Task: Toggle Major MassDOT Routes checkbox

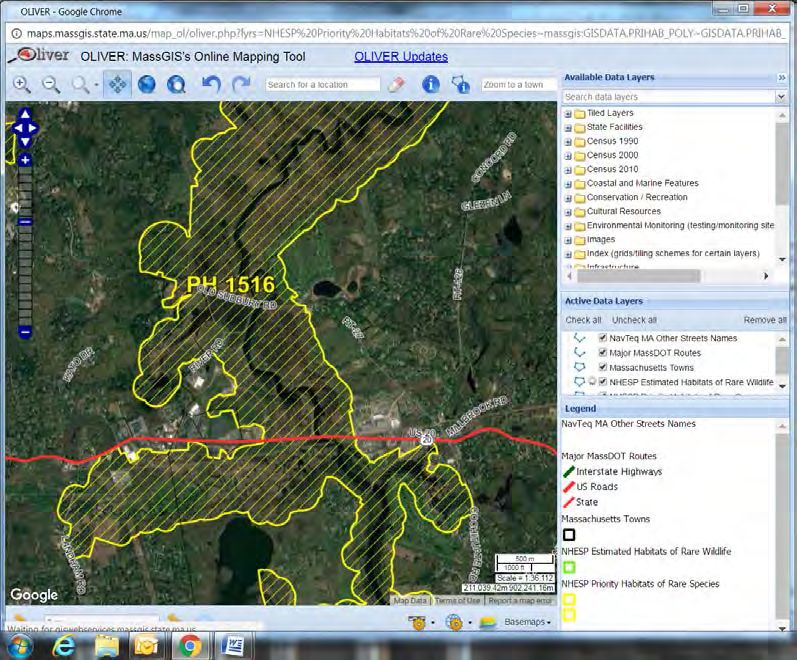Action: [603, 352]
